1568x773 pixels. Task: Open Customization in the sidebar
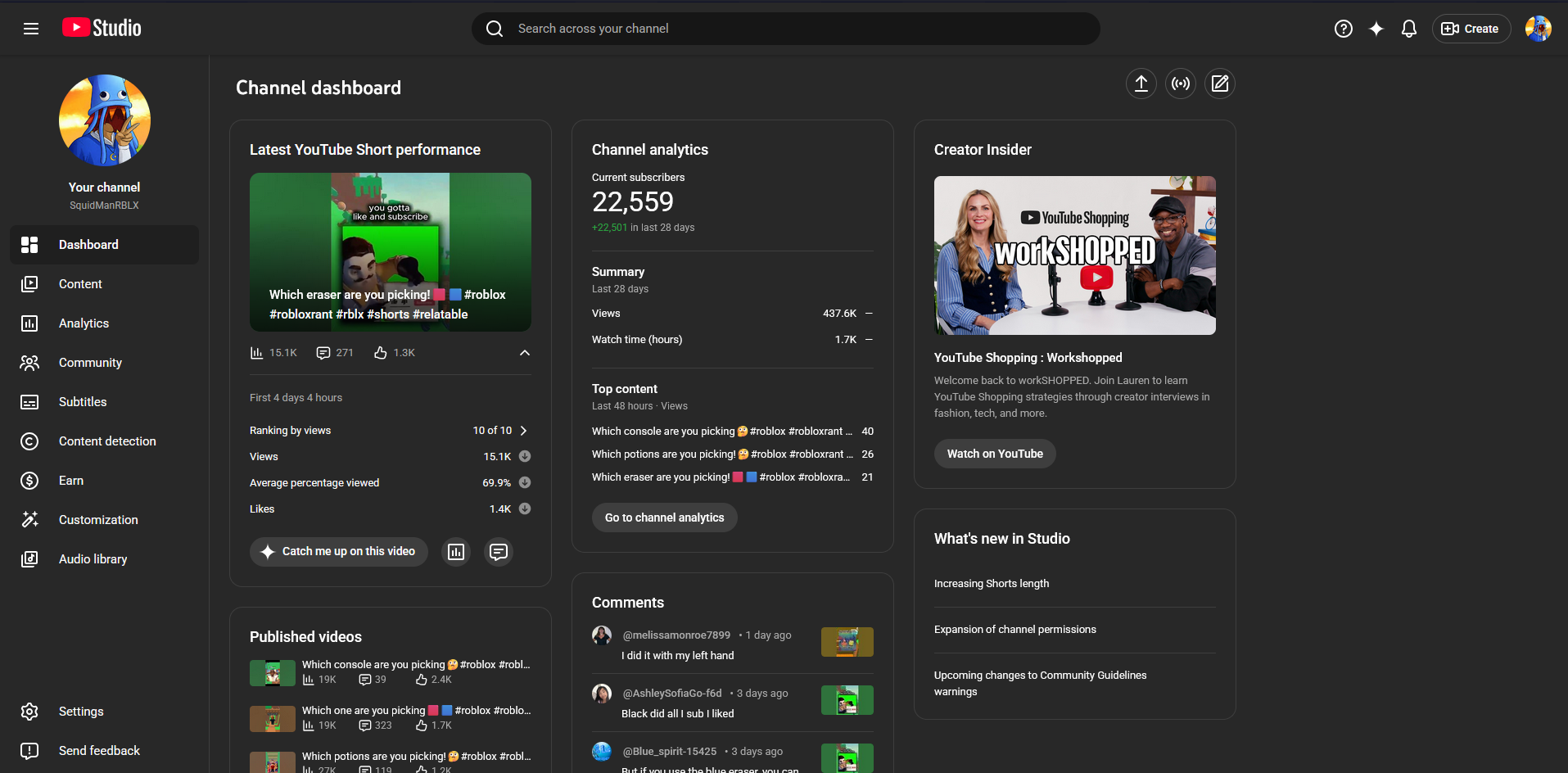point(105,520)
